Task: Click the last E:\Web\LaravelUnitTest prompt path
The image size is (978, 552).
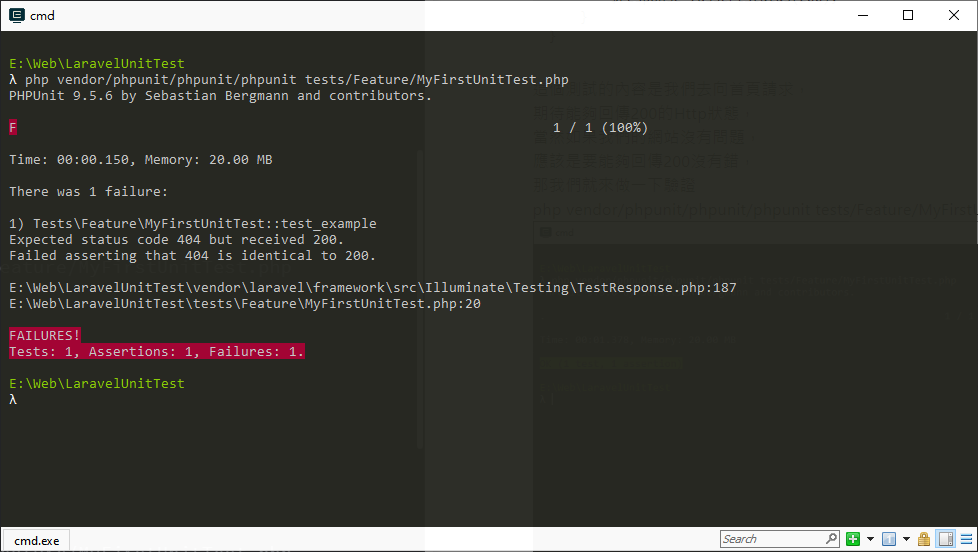Action: tap(97, 384)
